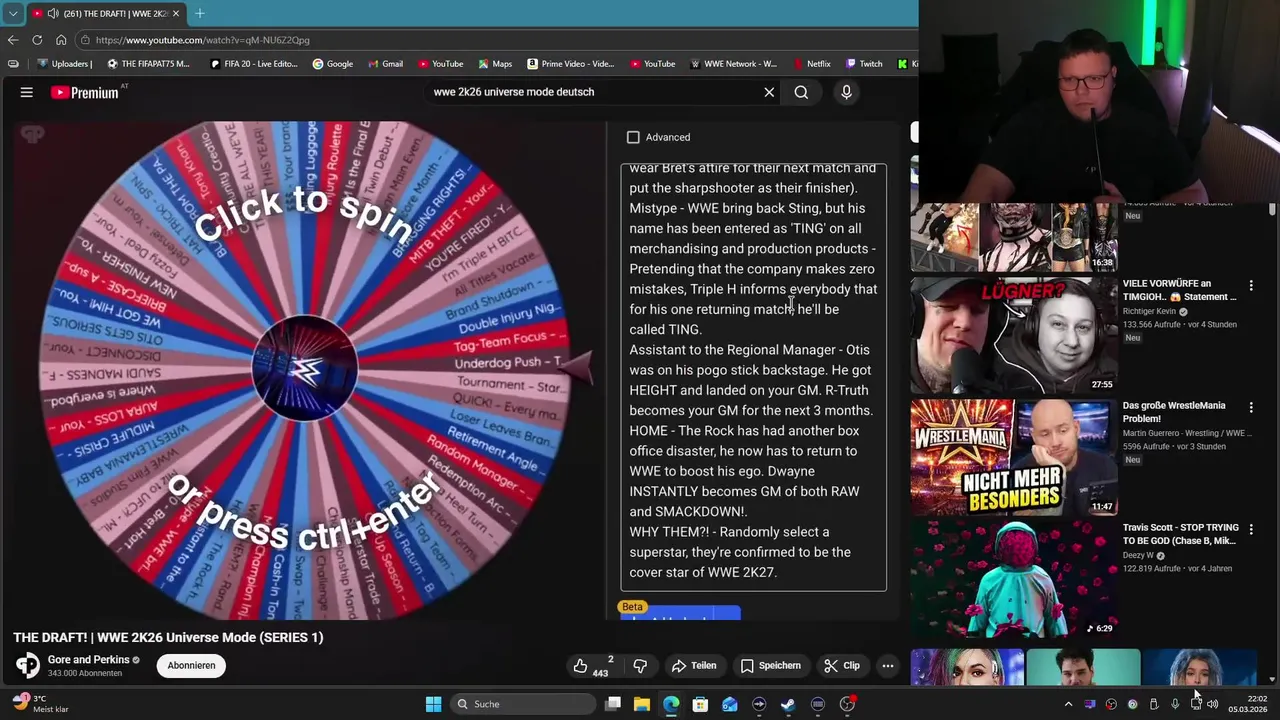Show hidden system tray icons

1068,704
